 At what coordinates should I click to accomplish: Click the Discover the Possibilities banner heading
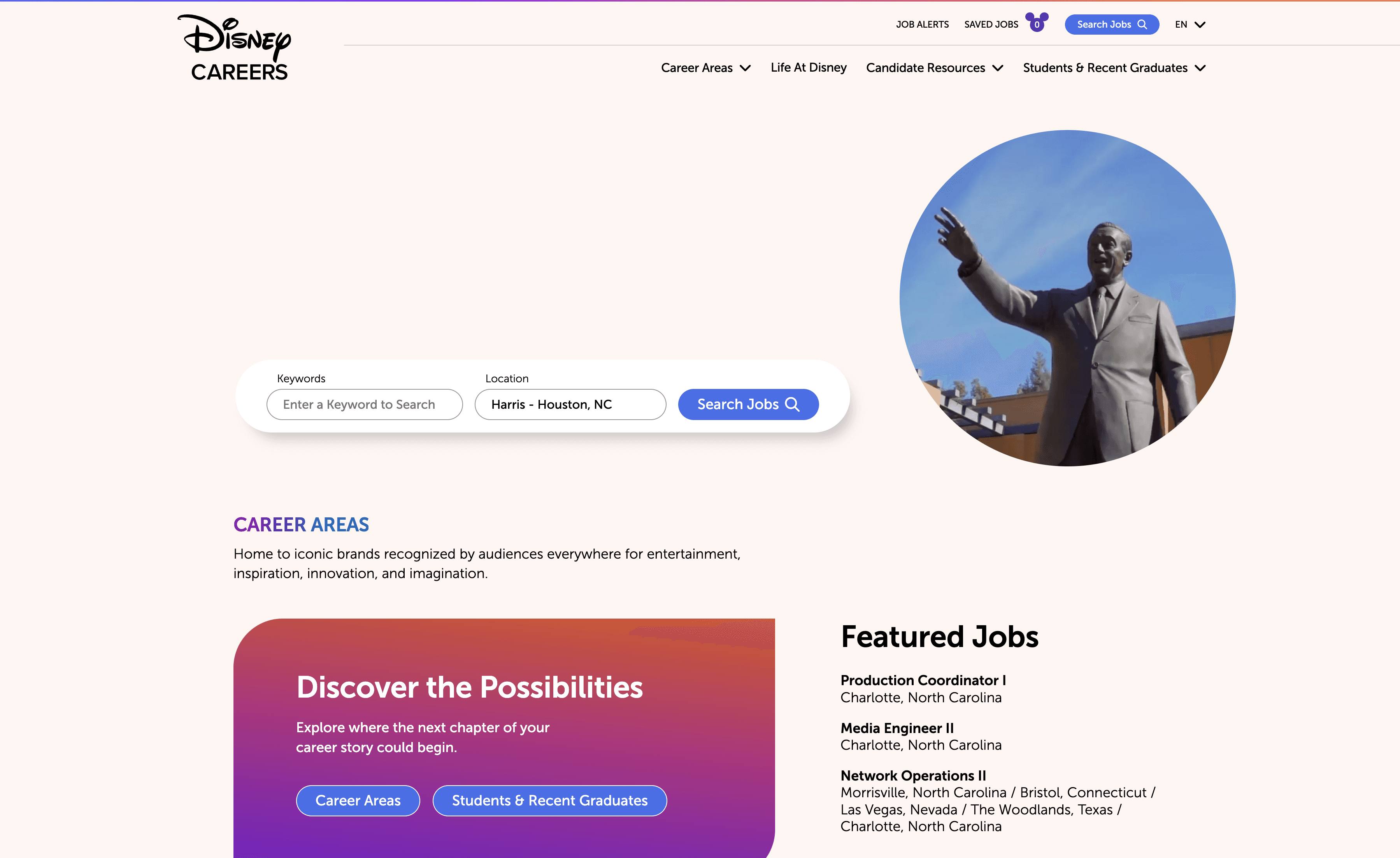tap(469, 687)
